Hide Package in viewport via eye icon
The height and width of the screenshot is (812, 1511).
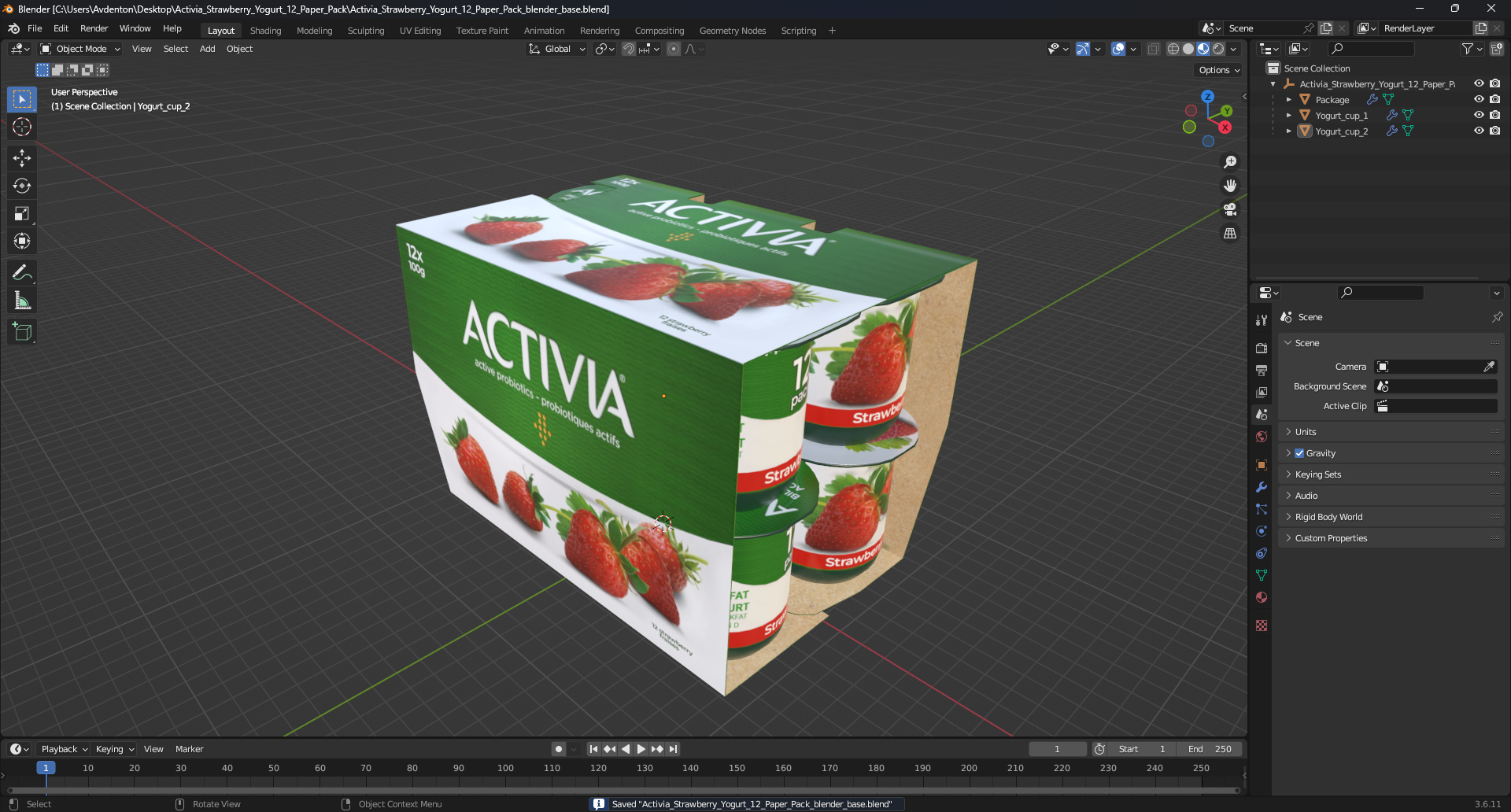point(1479,99)
